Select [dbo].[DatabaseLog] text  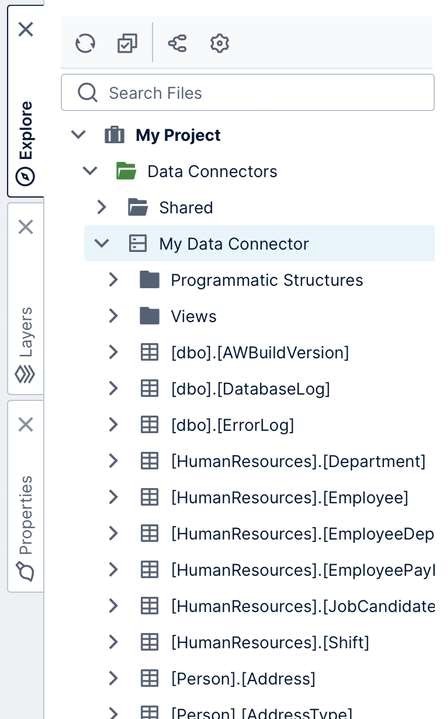250,389
